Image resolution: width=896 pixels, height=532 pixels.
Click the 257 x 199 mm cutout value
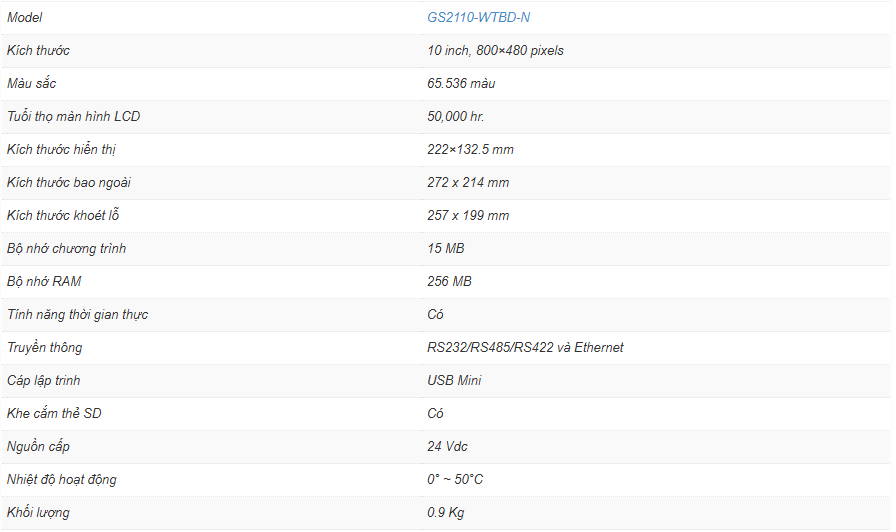(x=468, y=215)
